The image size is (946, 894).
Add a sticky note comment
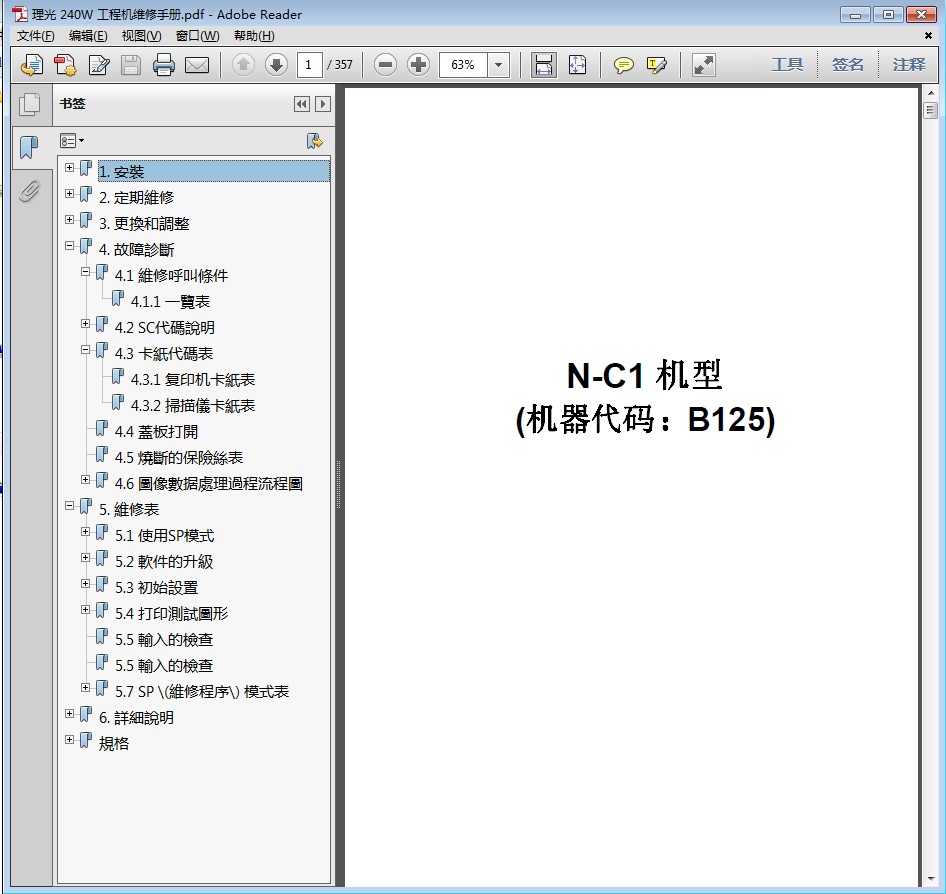click(x=623, y=65)
